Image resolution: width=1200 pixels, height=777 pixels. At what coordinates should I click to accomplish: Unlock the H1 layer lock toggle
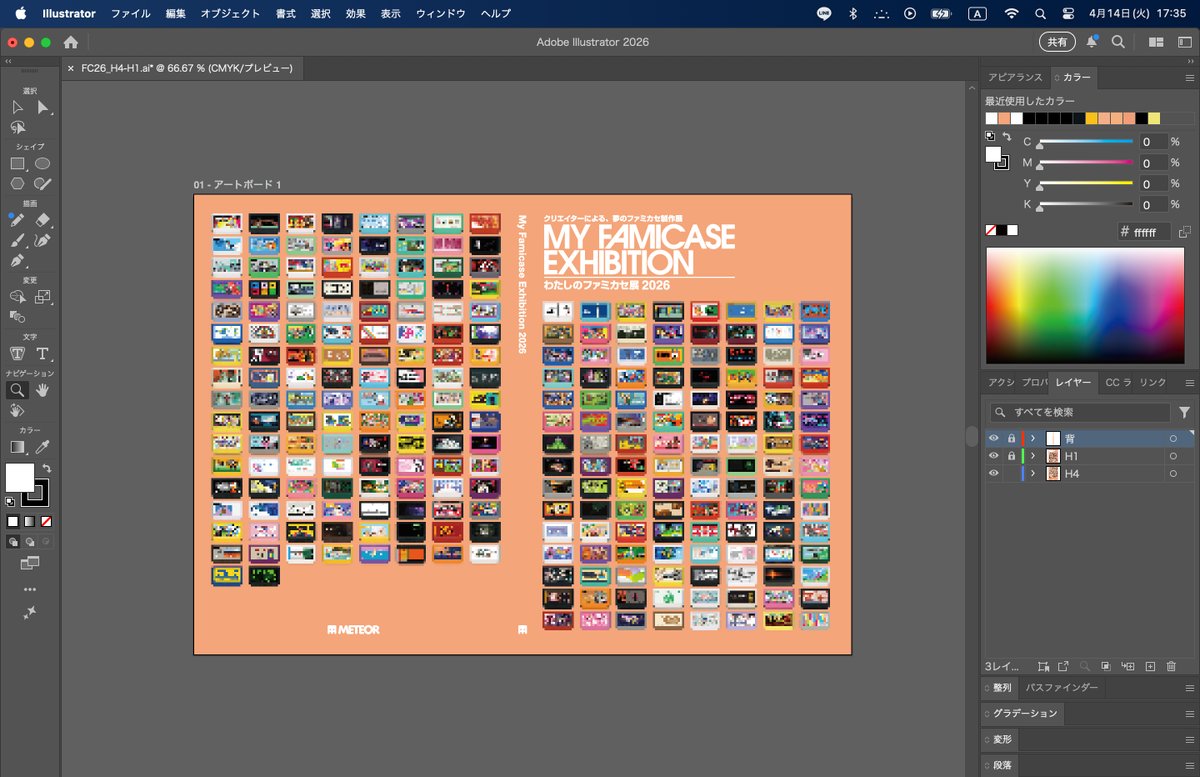click(x=1011, y=456)
